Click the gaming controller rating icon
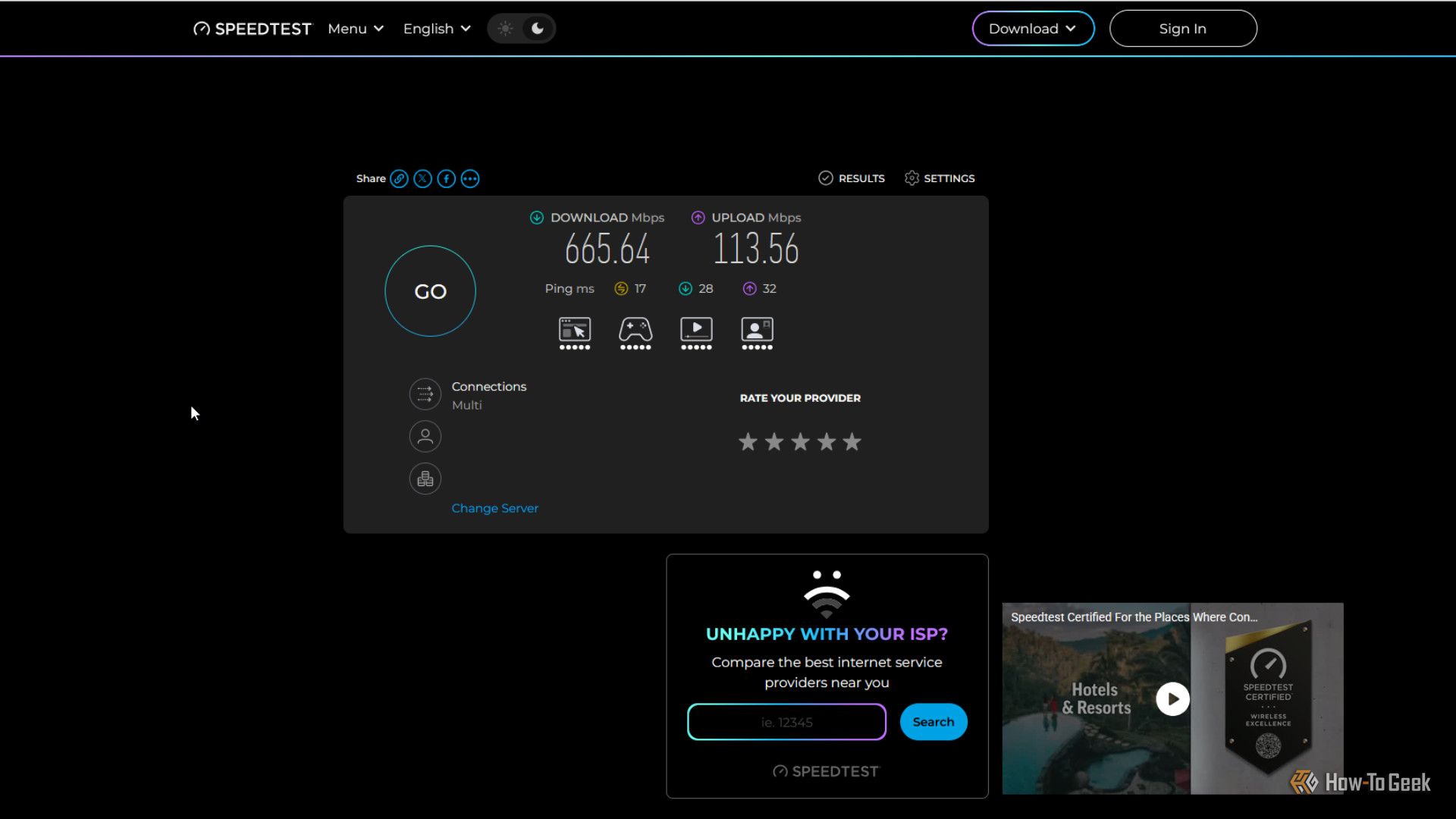Screen dimensions: 1456x819 (635, 333)
